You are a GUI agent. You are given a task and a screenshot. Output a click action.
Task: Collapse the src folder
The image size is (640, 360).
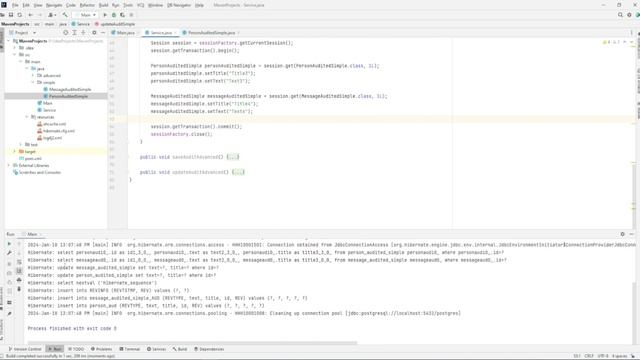coord(15,55)
